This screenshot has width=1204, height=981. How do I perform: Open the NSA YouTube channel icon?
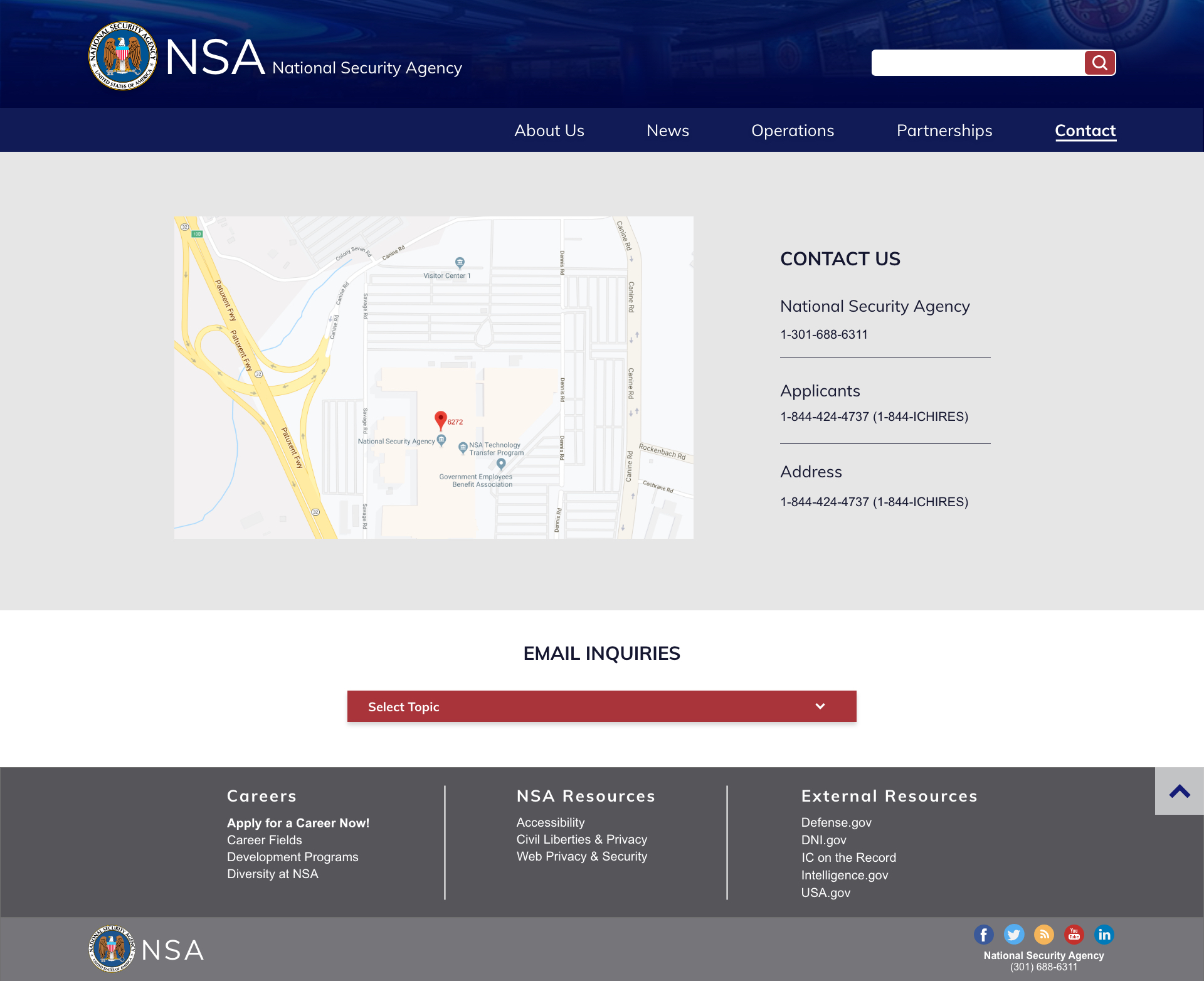[1074, 934]
